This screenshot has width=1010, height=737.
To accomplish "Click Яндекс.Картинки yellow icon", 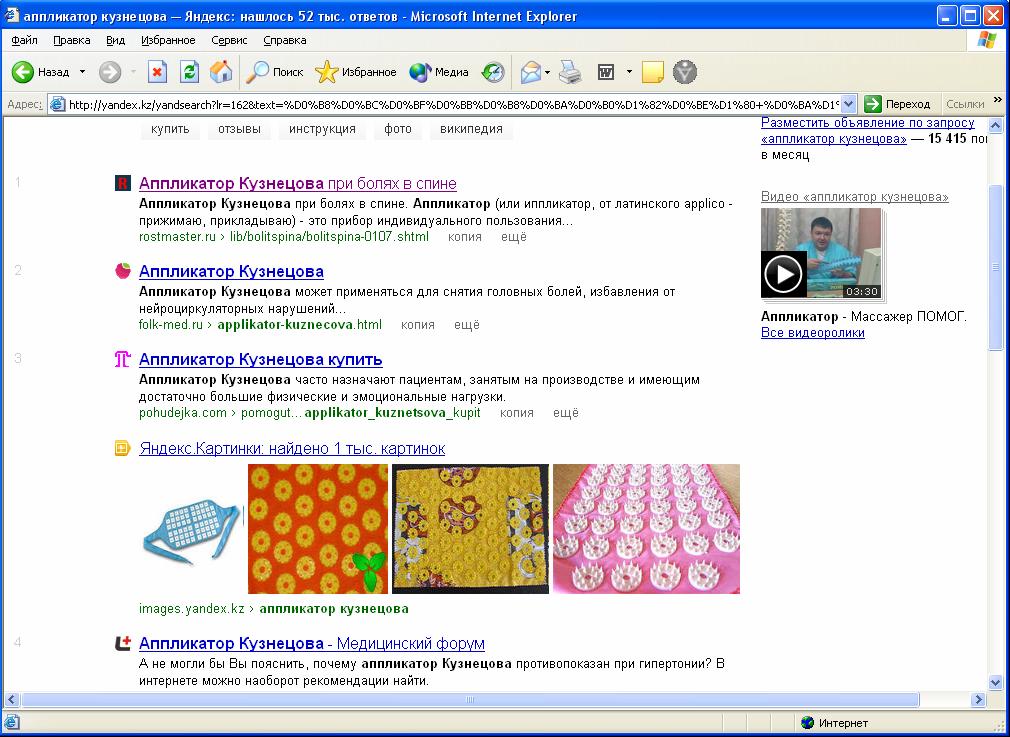I will (122, 448).
